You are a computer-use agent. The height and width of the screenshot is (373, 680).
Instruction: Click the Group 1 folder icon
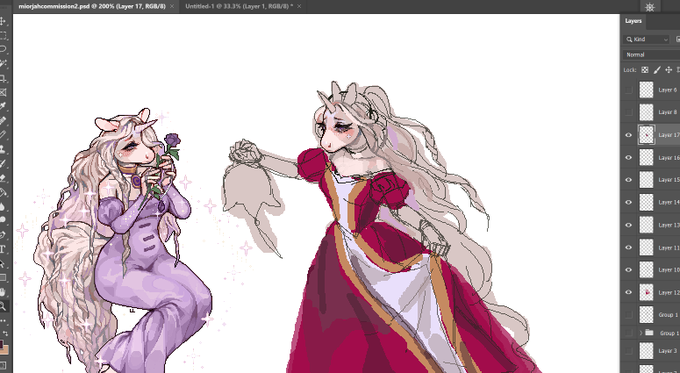(649, 333)
